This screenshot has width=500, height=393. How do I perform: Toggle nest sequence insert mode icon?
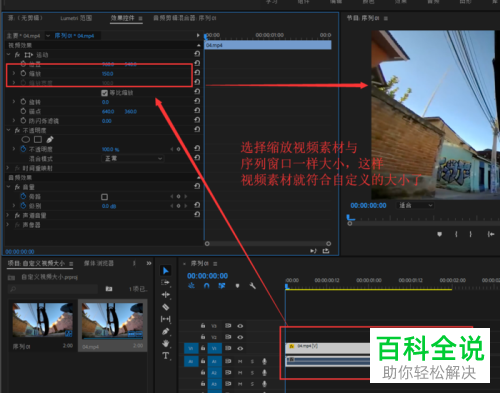(x=191, y=286)
